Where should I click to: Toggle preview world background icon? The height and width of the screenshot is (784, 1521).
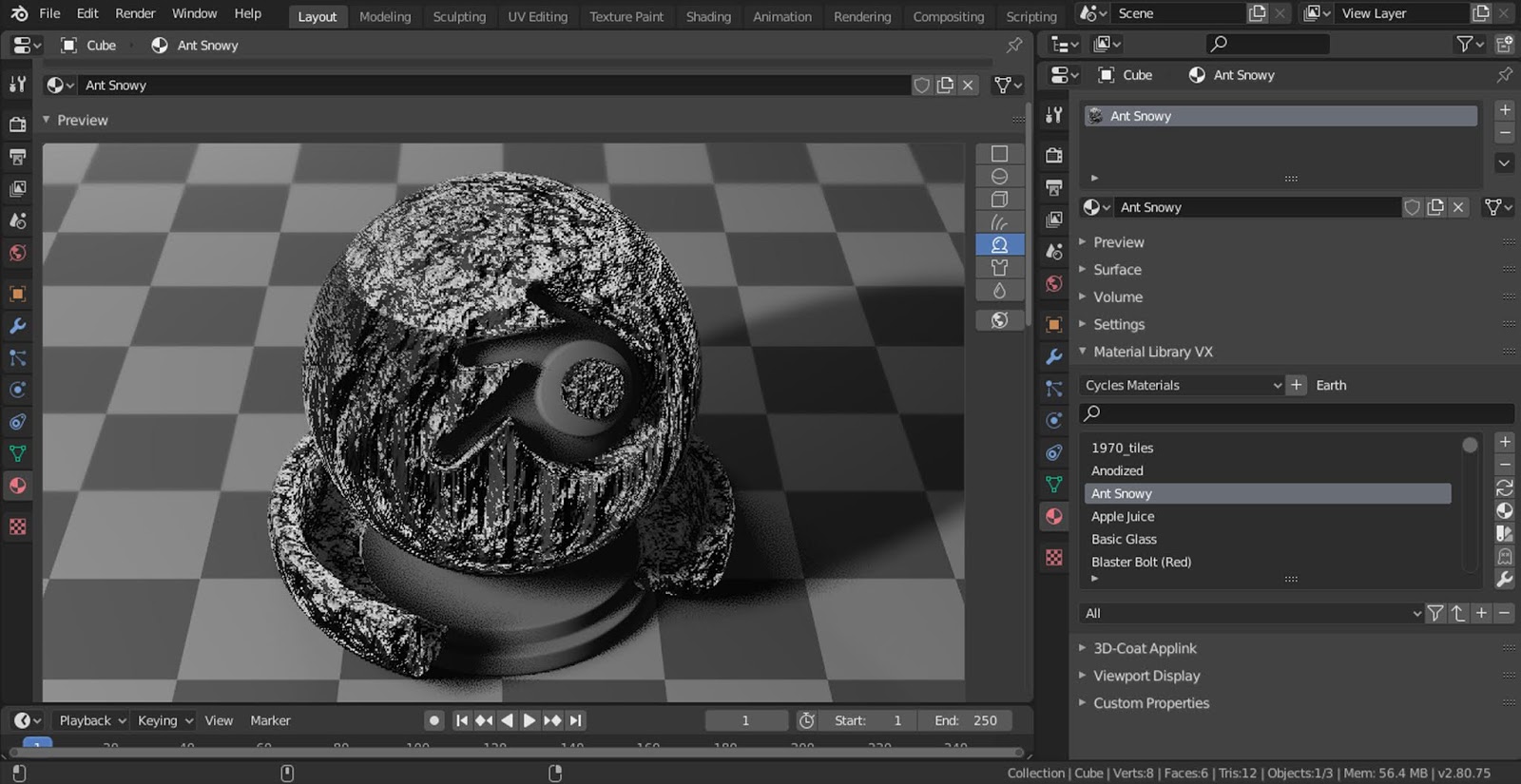(999, 320)
